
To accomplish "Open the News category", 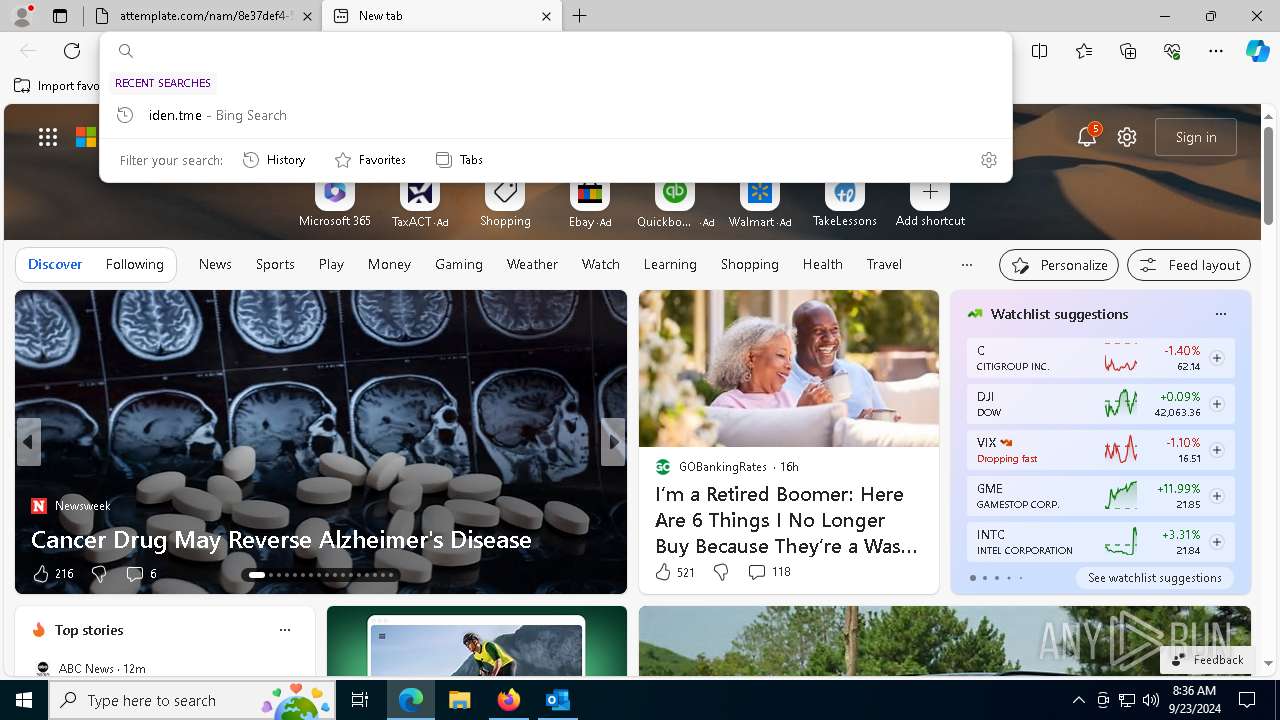I will 215,265.
